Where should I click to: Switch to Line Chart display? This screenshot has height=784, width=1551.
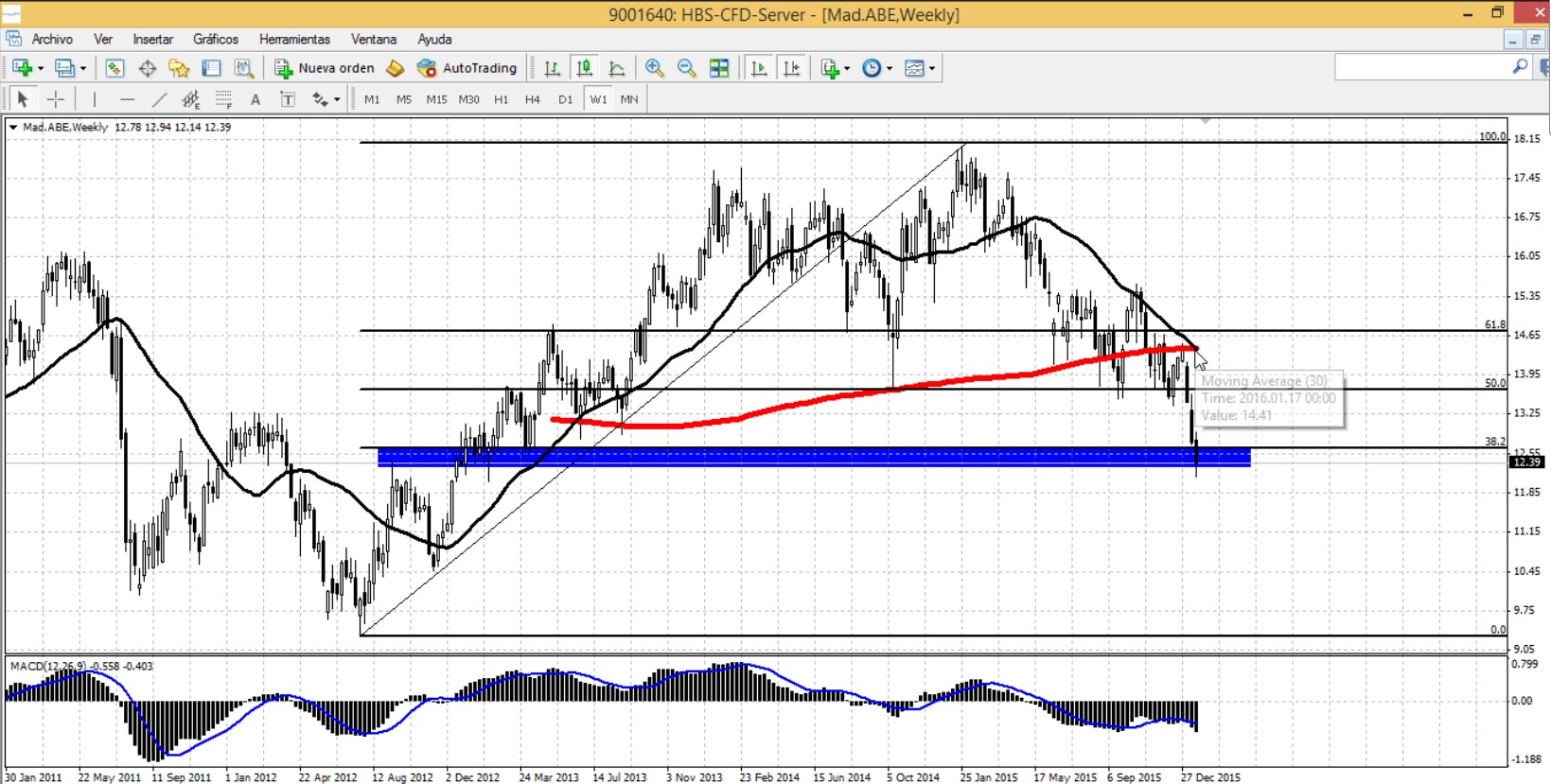click(x=617, y=68)
